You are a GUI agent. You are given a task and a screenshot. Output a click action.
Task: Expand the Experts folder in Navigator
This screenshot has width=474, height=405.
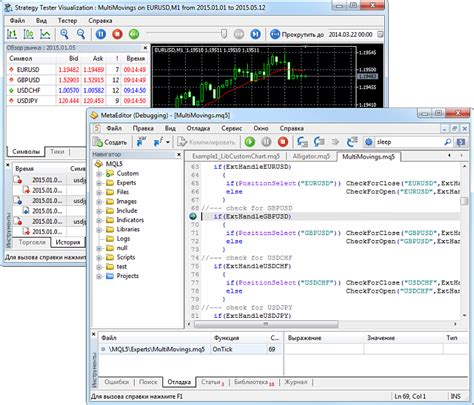click(x=99, y=183)
